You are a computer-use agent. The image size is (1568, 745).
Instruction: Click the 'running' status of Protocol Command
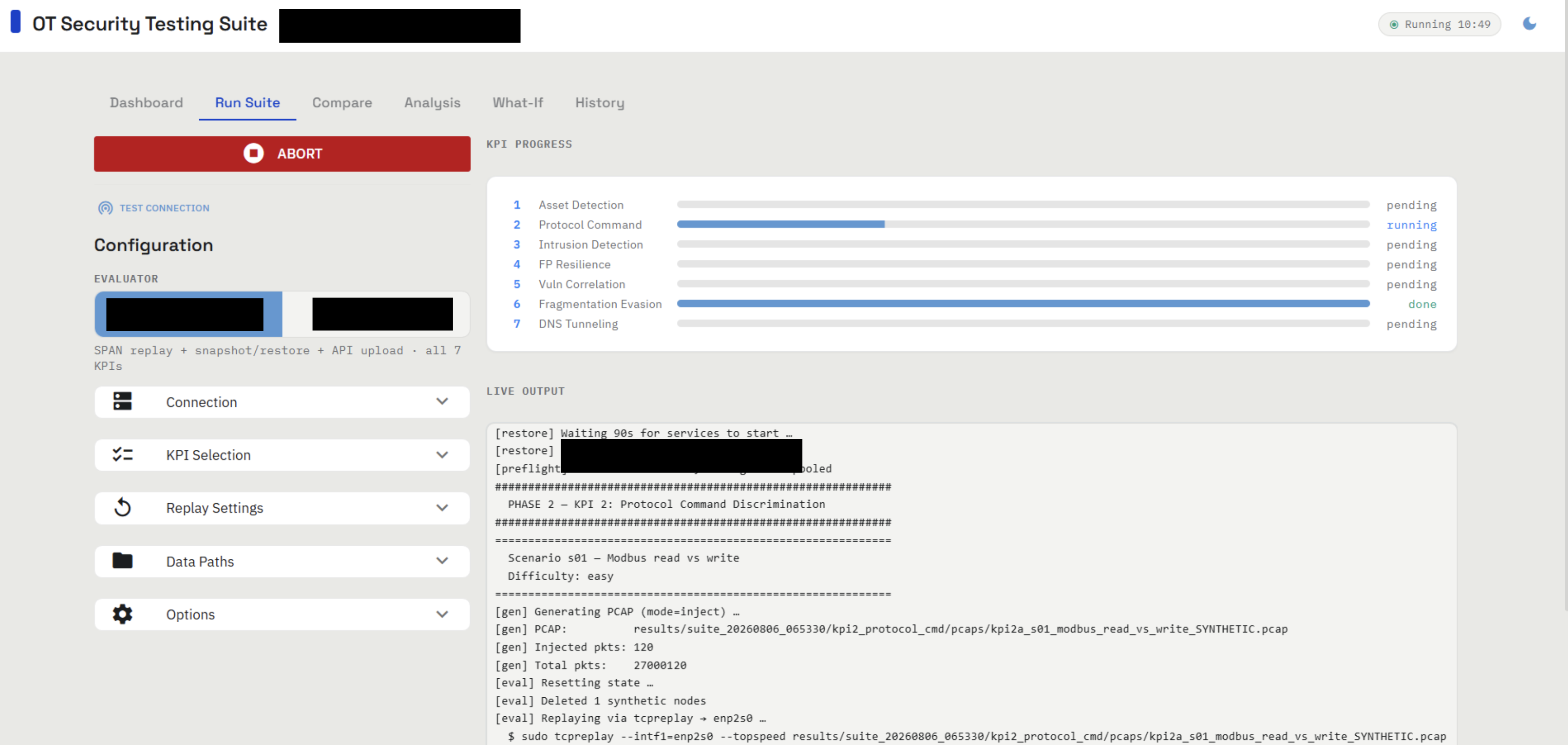1411,225
